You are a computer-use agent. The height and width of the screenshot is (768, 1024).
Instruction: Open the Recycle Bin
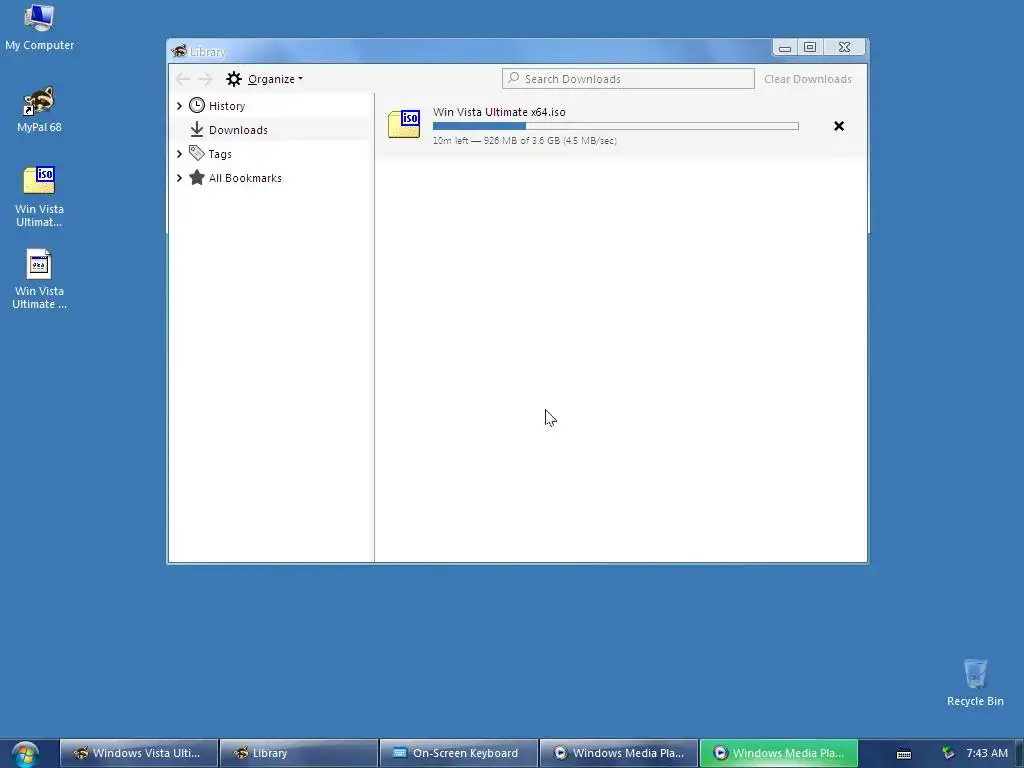[975, 682]
